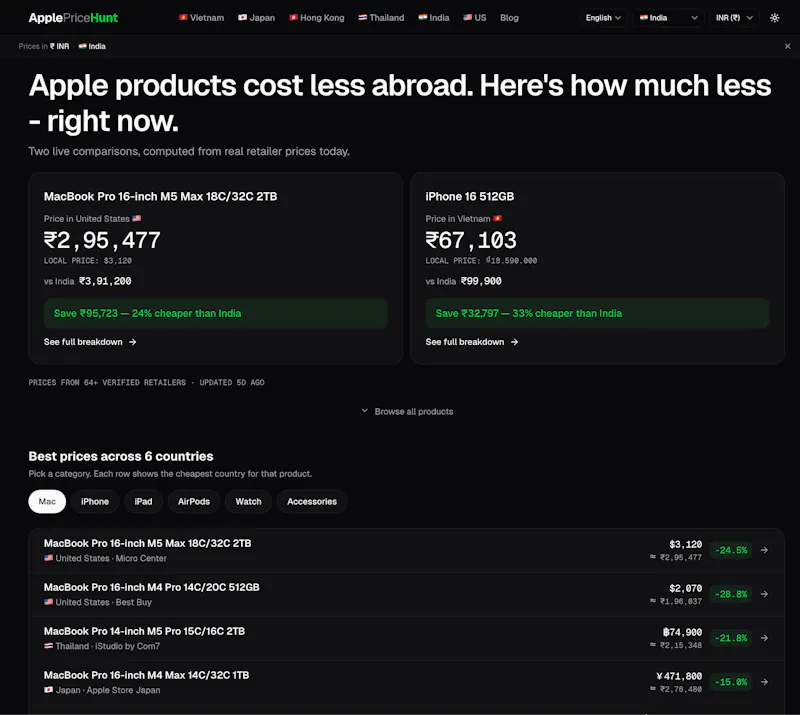Open the MacBook Pro M4 Max 1TB row arrow
Viewport: 800px width, 715px height.
764,682
